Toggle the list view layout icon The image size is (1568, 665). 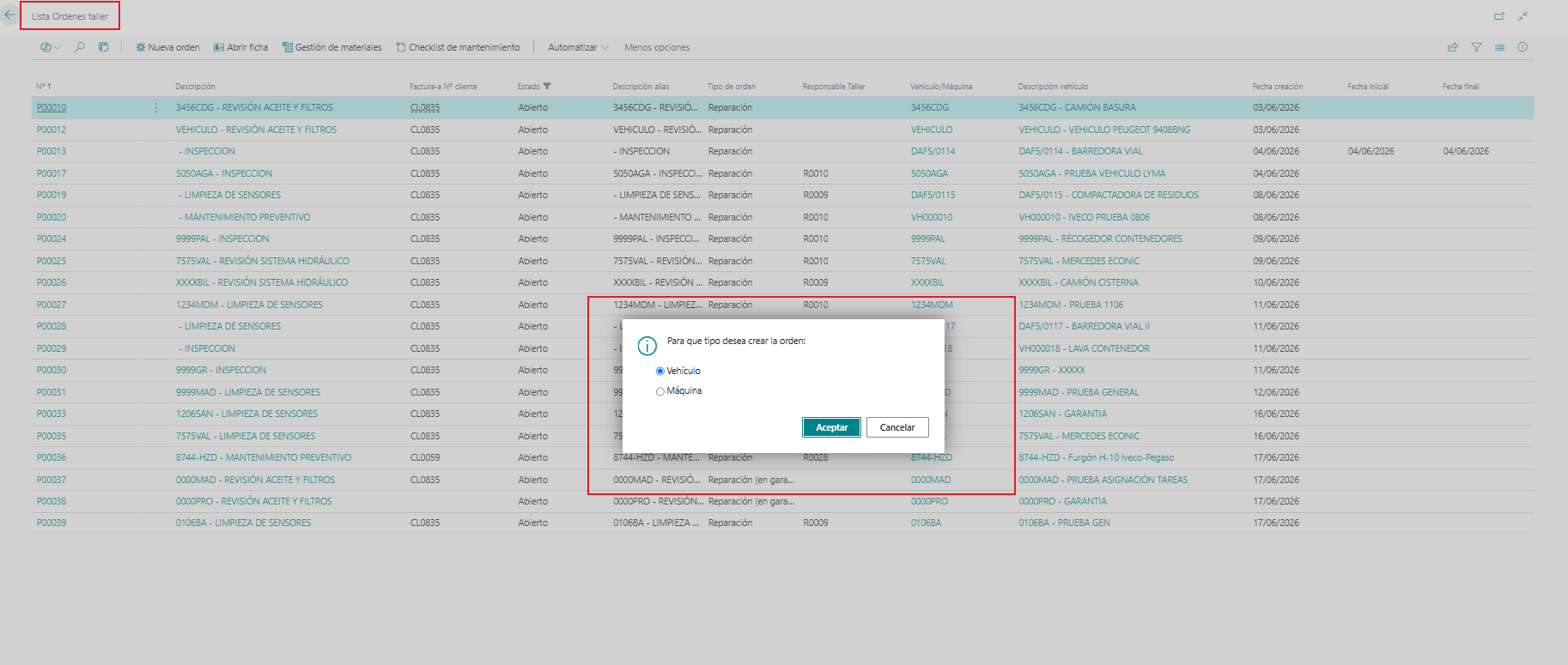(1499, 47)
